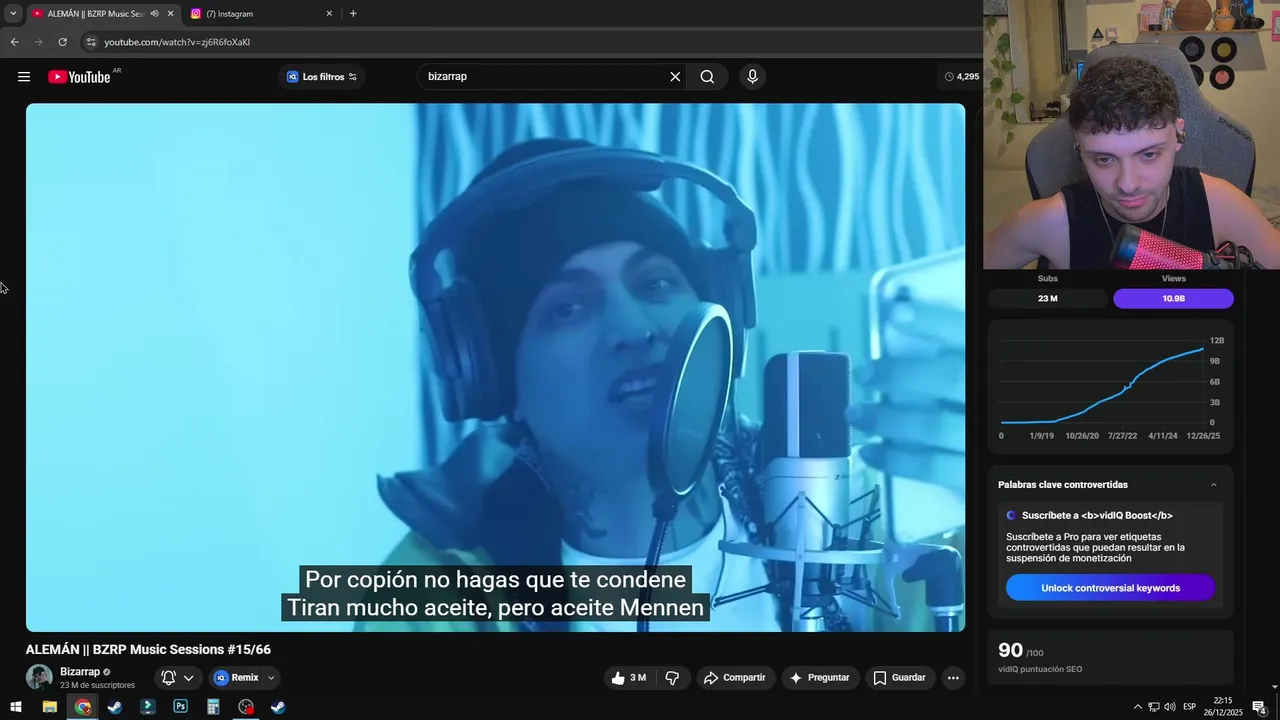Select the Views 10.9B toggle

click(x=1173, y=299)
